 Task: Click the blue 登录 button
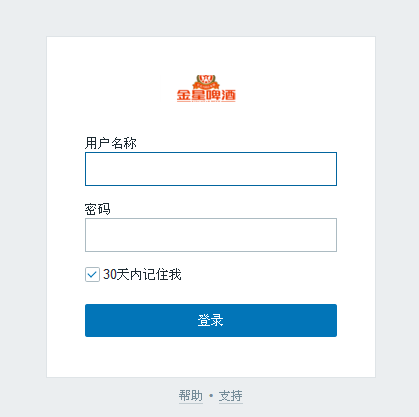pyautogui.click(x=211, y=320)
